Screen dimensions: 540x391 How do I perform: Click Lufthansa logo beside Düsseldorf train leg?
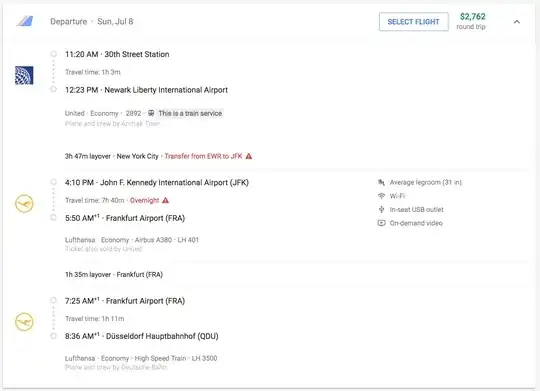pos(24,322)
